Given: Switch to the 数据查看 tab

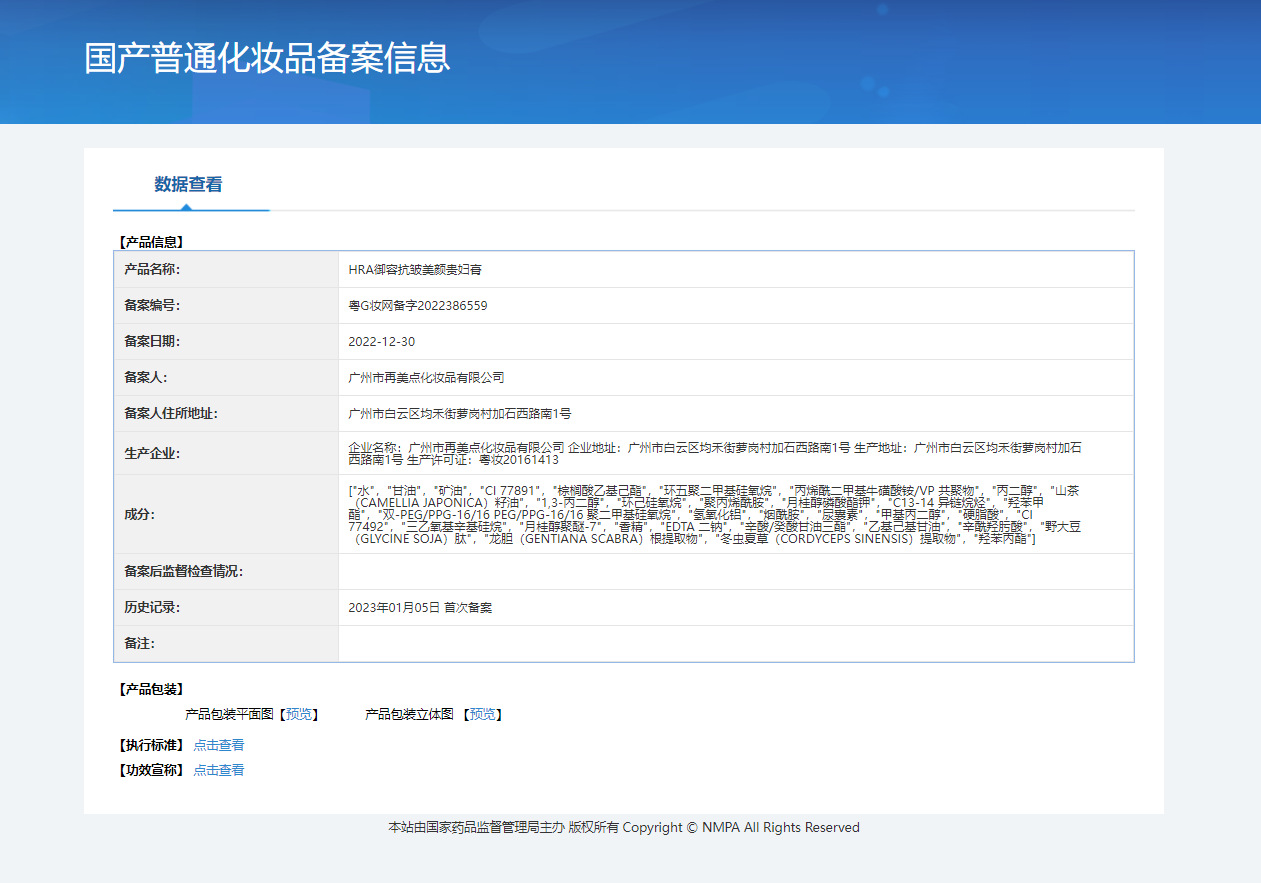Looking at the screenshot, I should point(189,185).
